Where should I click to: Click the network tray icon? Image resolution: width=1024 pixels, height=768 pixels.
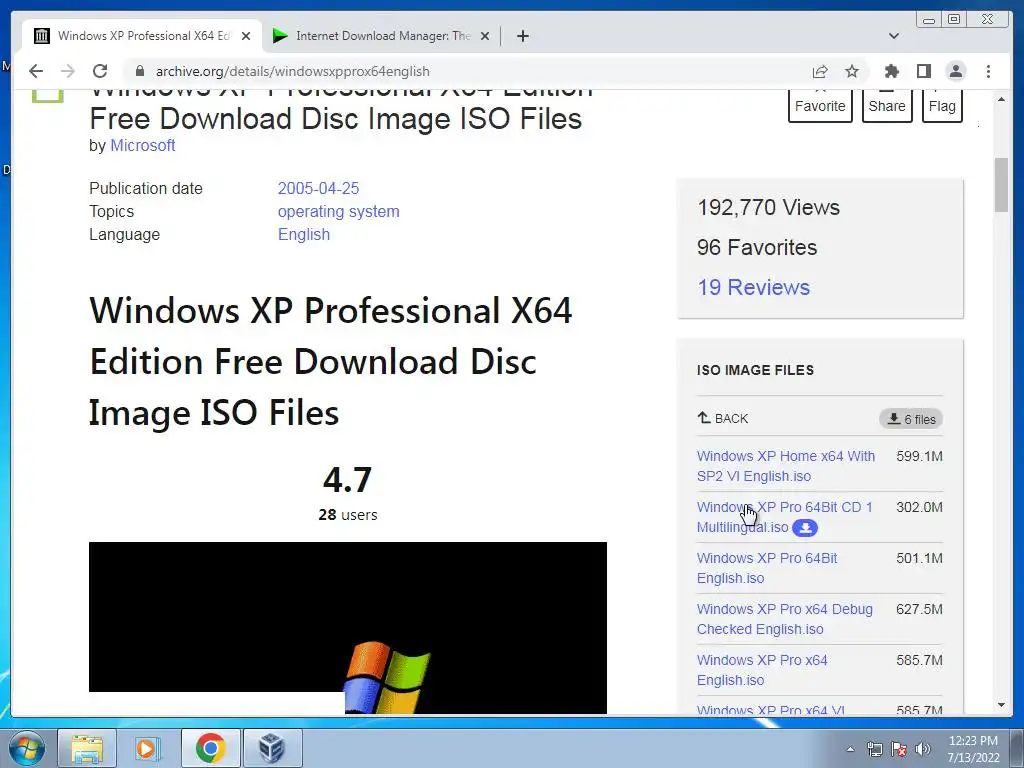click(x=874, y=749)
